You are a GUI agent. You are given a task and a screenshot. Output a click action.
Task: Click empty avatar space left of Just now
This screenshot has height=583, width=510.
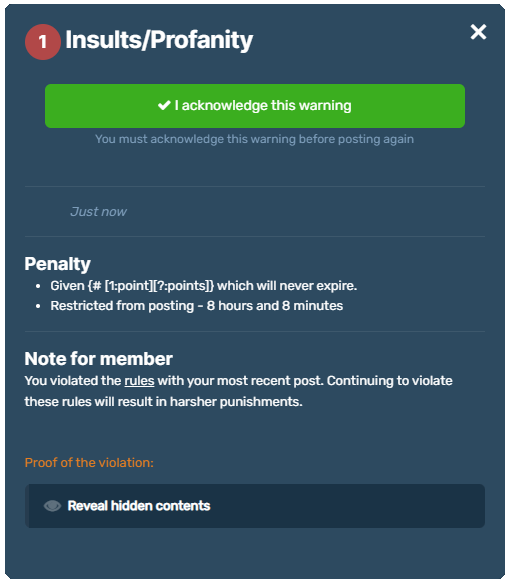pyautogui.click(x=46, y=212)
